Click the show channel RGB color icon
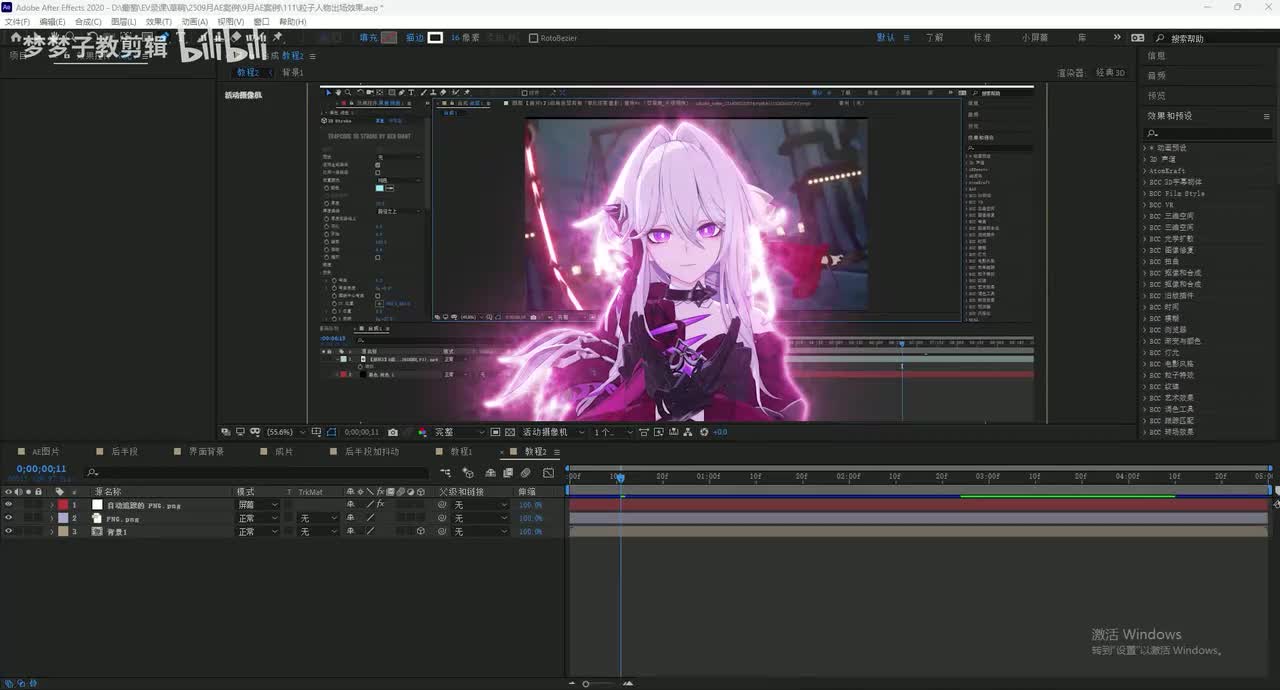This screenshot has width=1280, height=690. point(422,432)
